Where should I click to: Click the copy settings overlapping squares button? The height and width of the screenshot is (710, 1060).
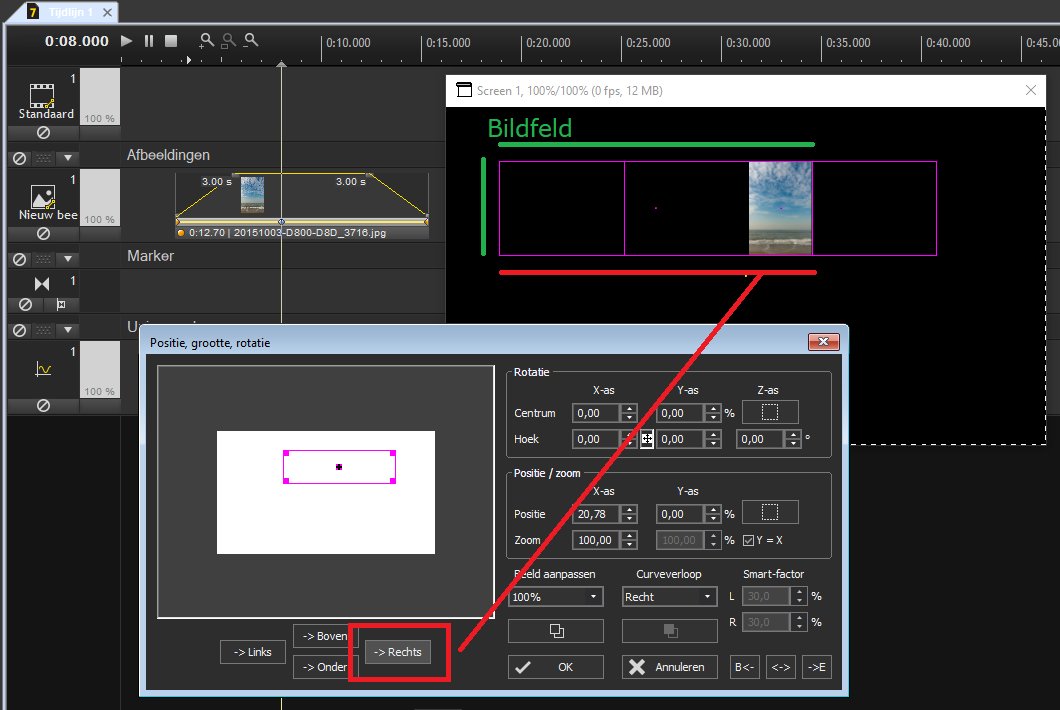(556, 631)
